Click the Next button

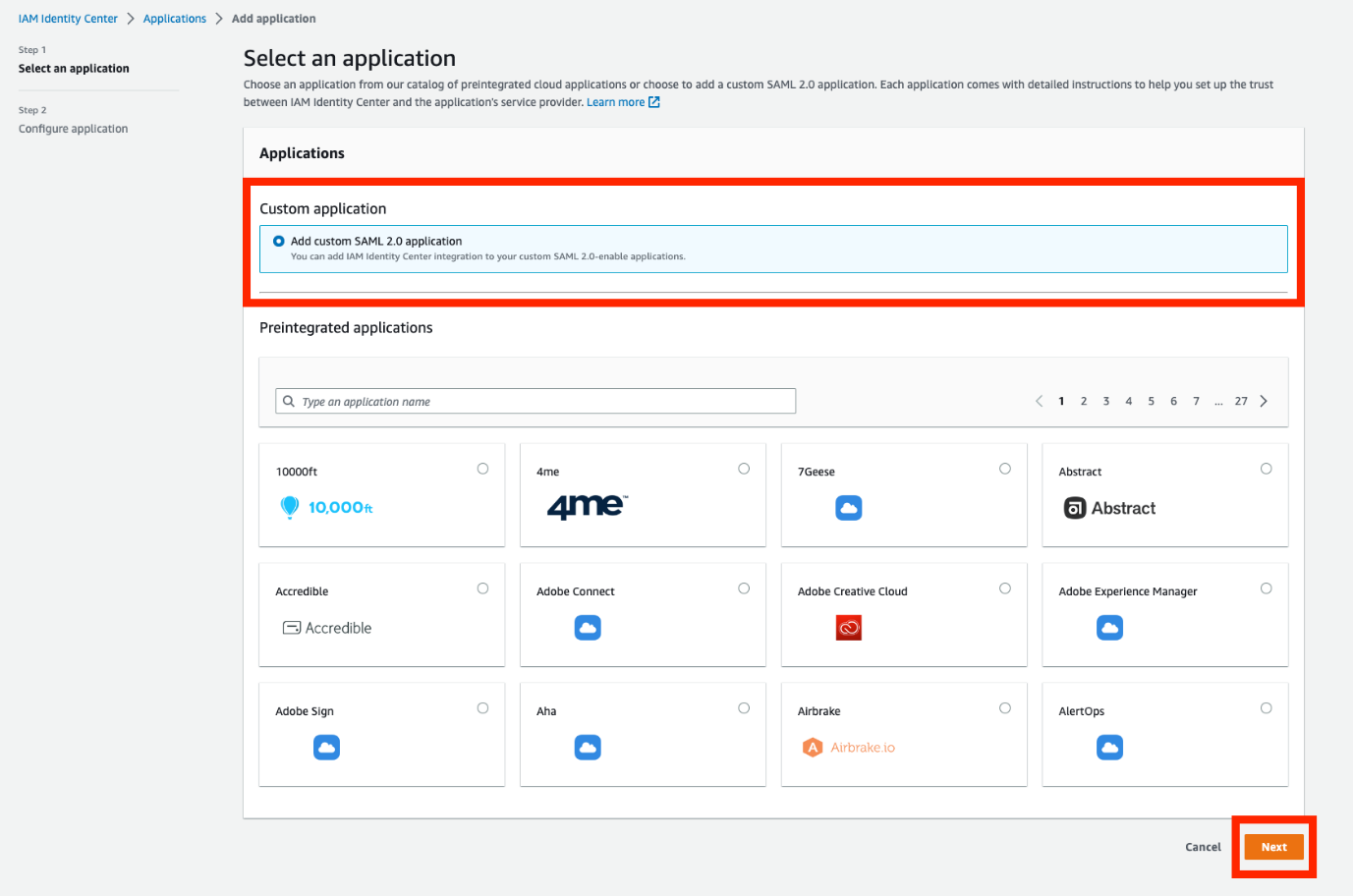(1274, 847)
